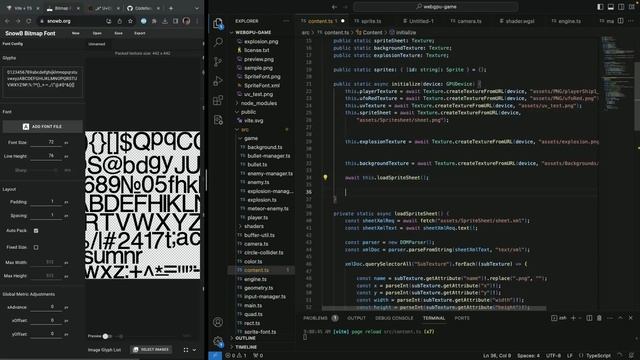Open the DEBUG CONSOLE panel tab
Image resolution: width=640 pixels, height=360 pixels.
pyautogui.click(x=394, y=318)
